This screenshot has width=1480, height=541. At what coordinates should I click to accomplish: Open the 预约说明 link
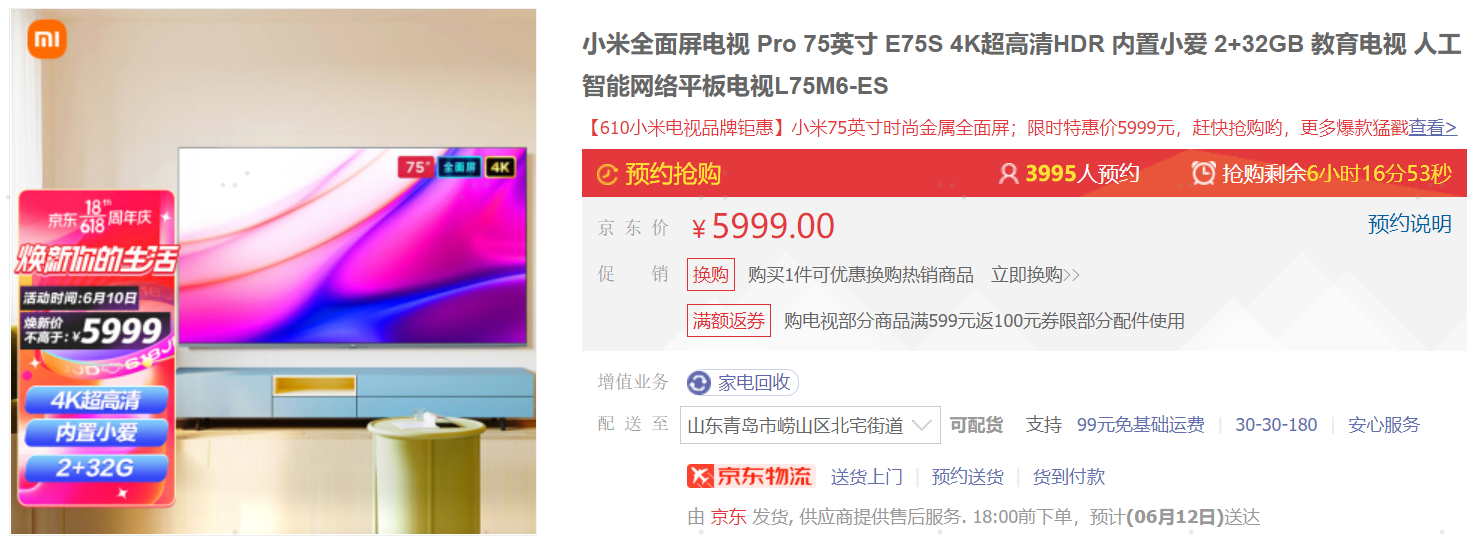1410,224
